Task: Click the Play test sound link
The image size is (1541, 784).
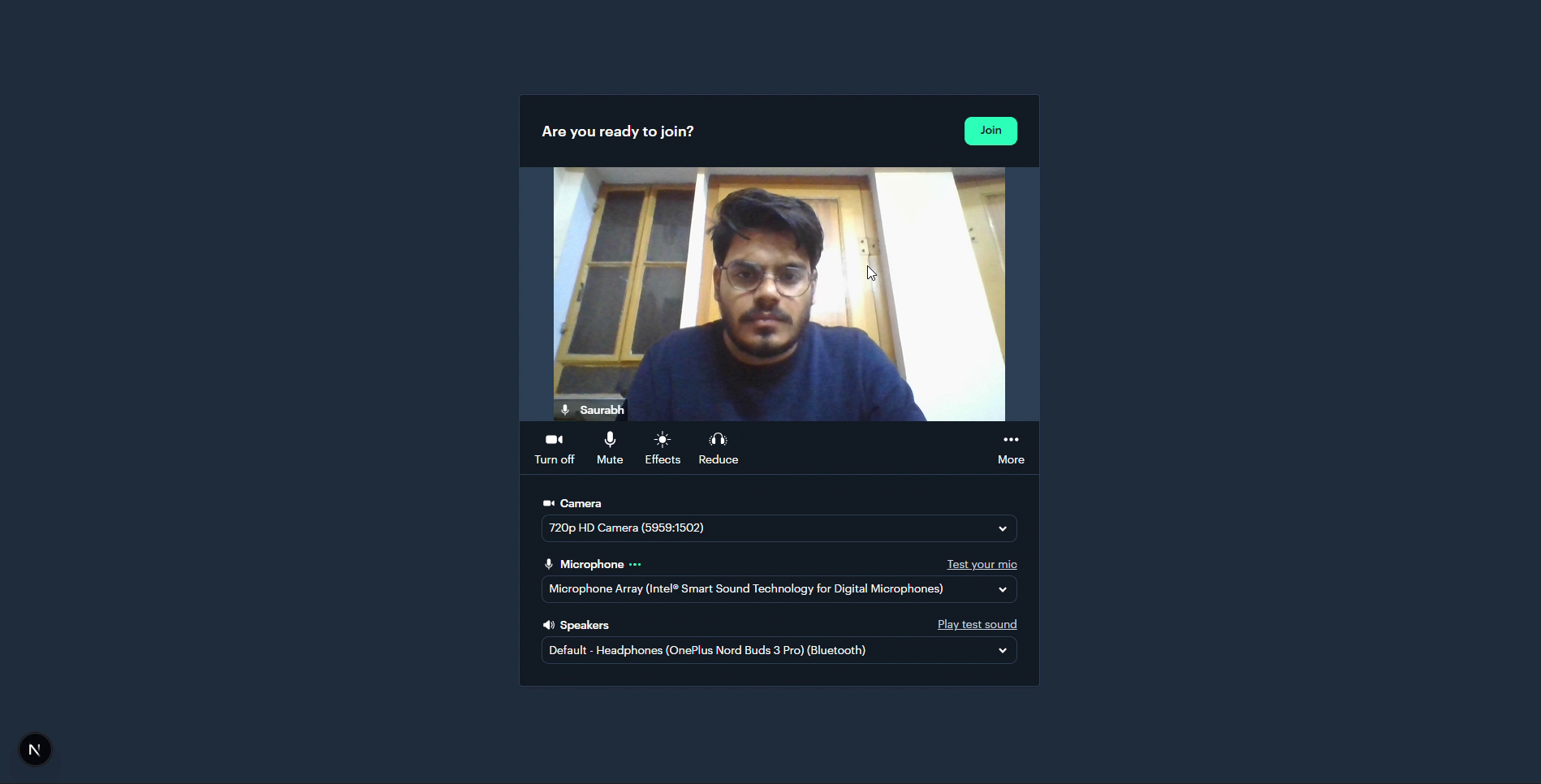Action: [977, 624]
